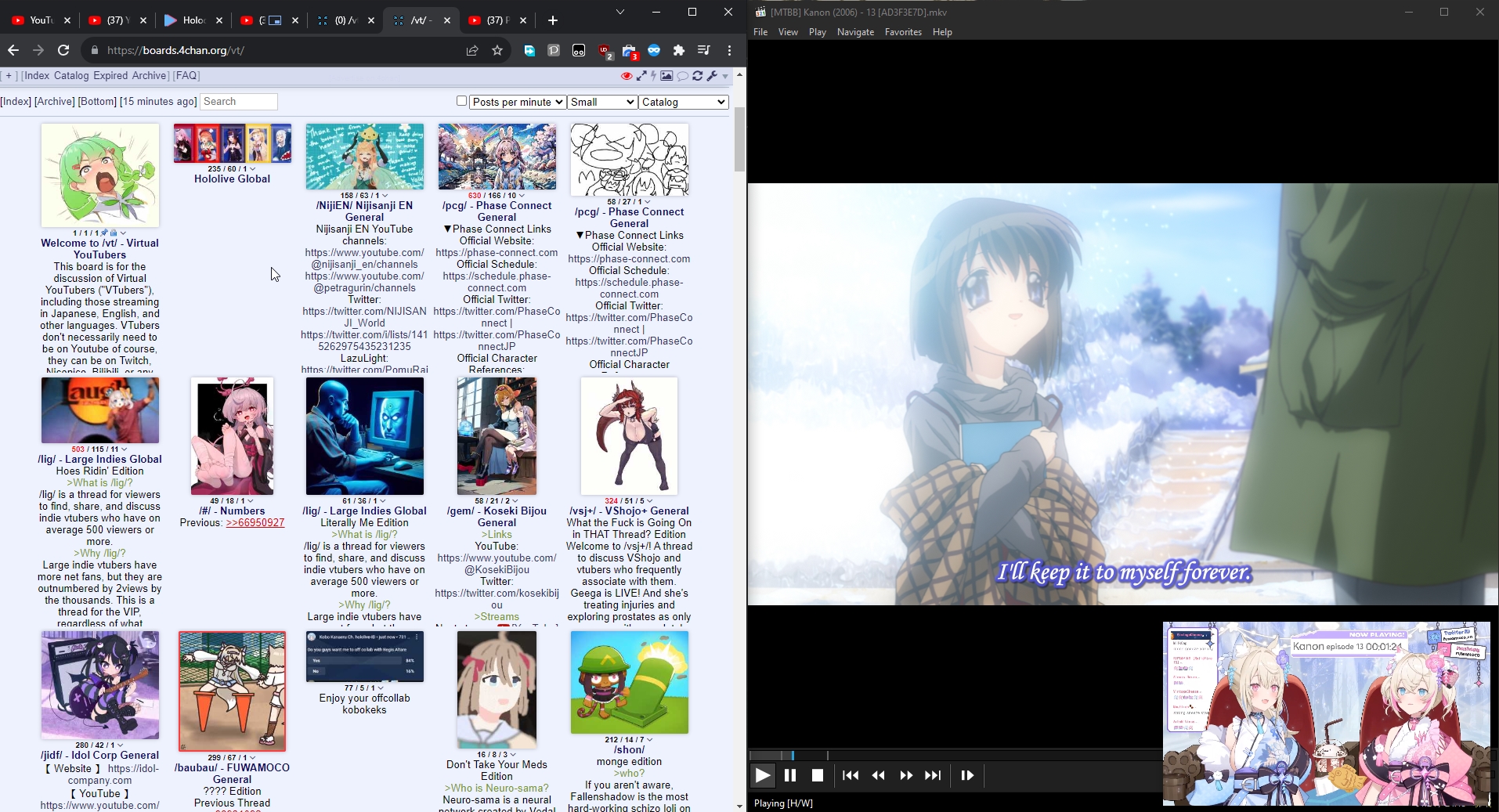Open the Catalog view mode dropdown
The width and height of the screenshot is (1499, 812).
[x=684, y=102]
